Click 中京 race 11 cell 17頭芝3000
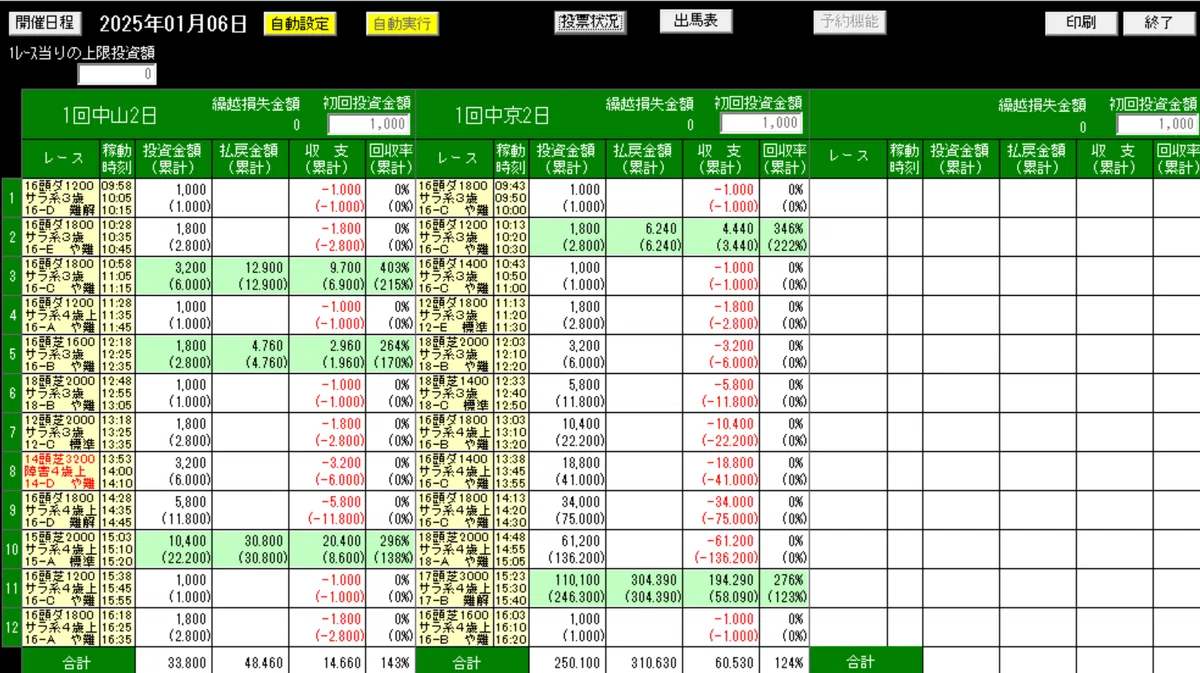Image resolution: width=1200 pixels, height=673 pixels. [x=454, y=588]
